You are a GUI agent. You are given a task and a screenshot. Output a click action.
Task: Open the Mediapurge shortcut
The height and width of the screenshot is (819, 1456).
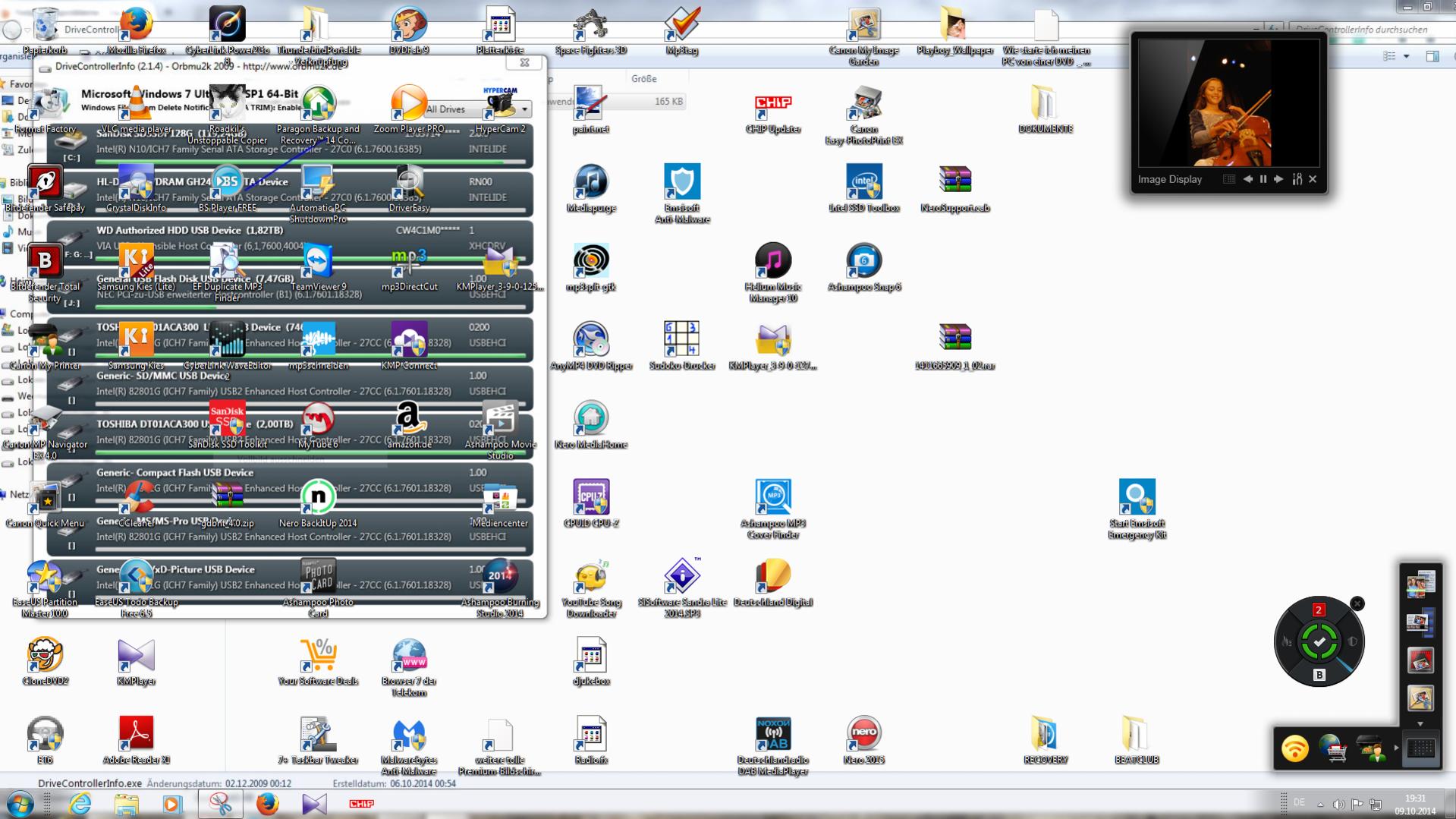(x=591, y=188)
